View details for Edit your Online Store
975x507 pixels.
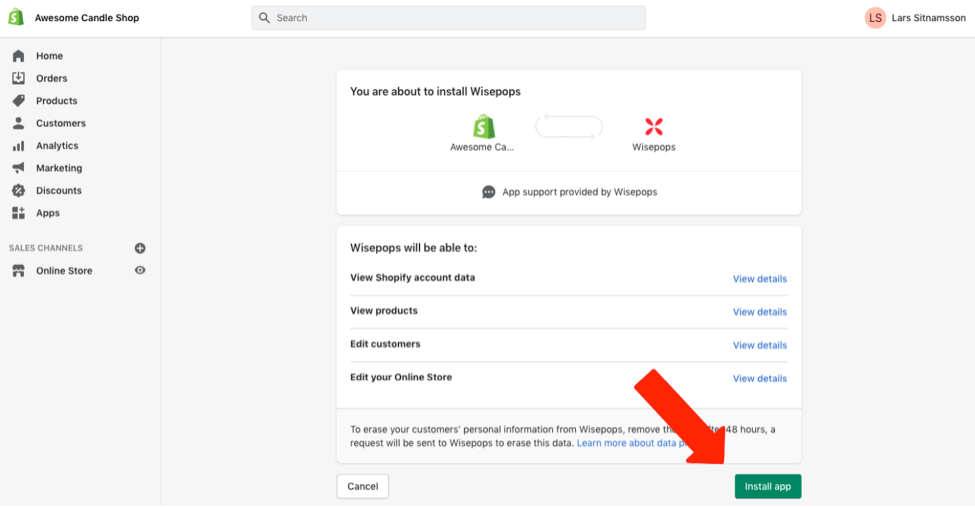point(759,378)
